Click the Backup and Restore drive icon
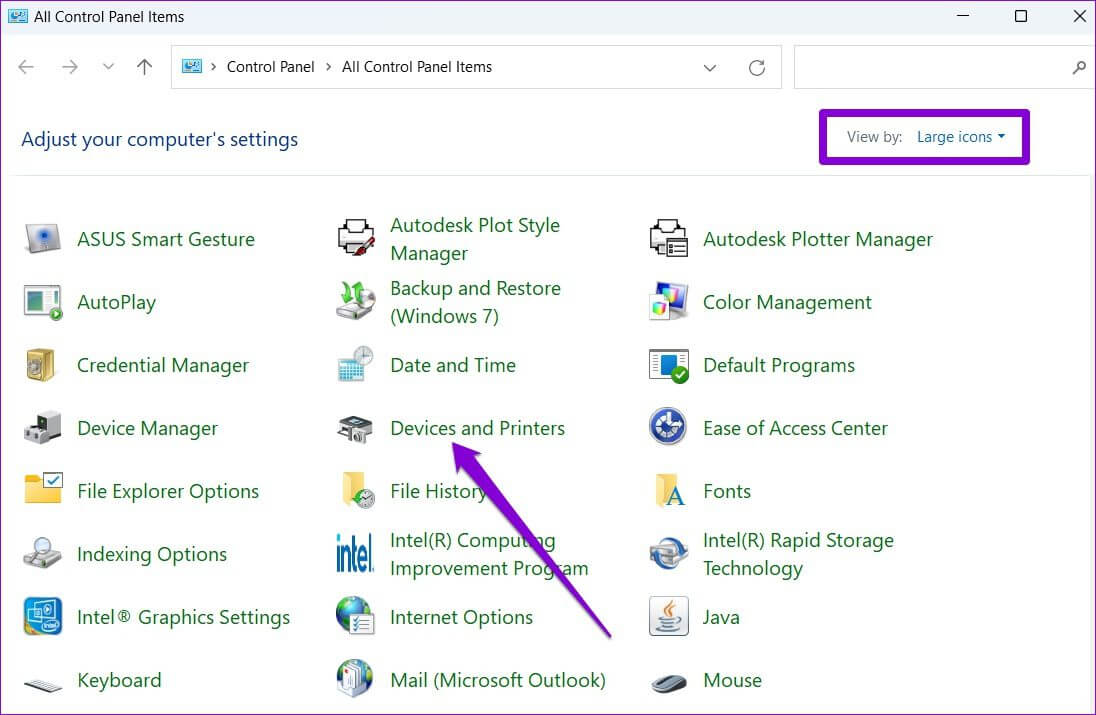1096x715 pixels. (x=356, y=301)
